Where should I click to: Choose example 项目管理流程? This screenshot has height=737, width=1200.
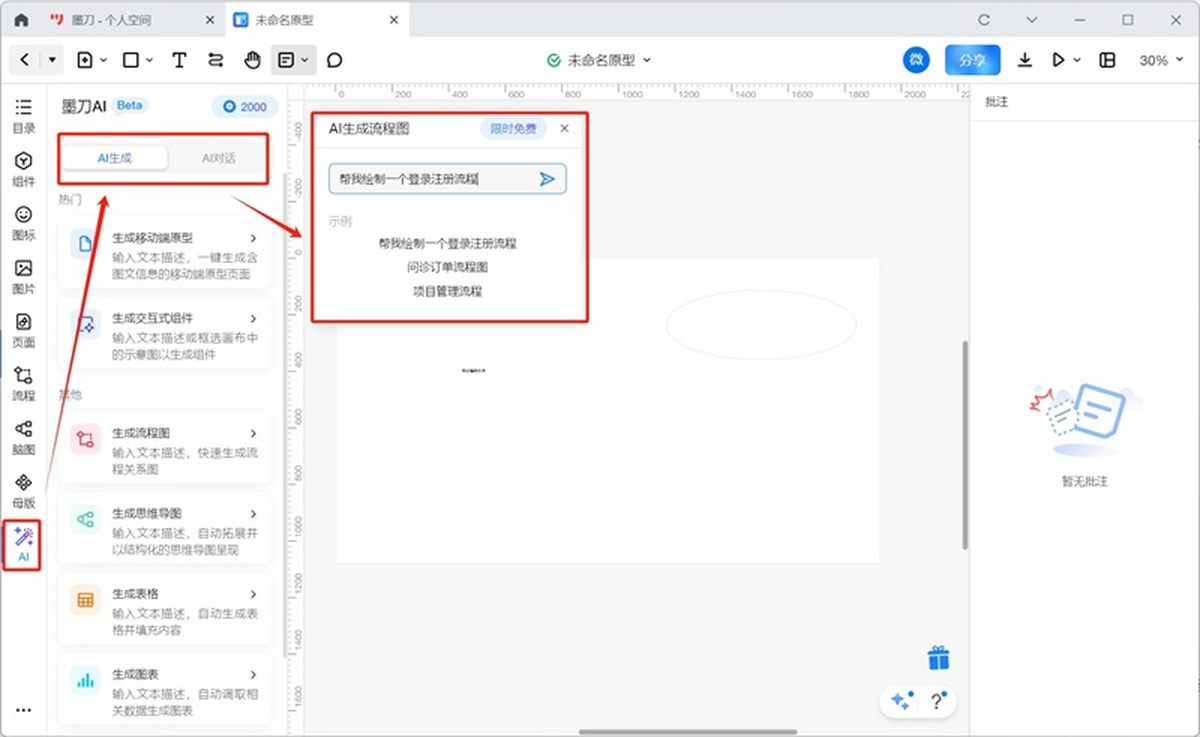[447, 291]
